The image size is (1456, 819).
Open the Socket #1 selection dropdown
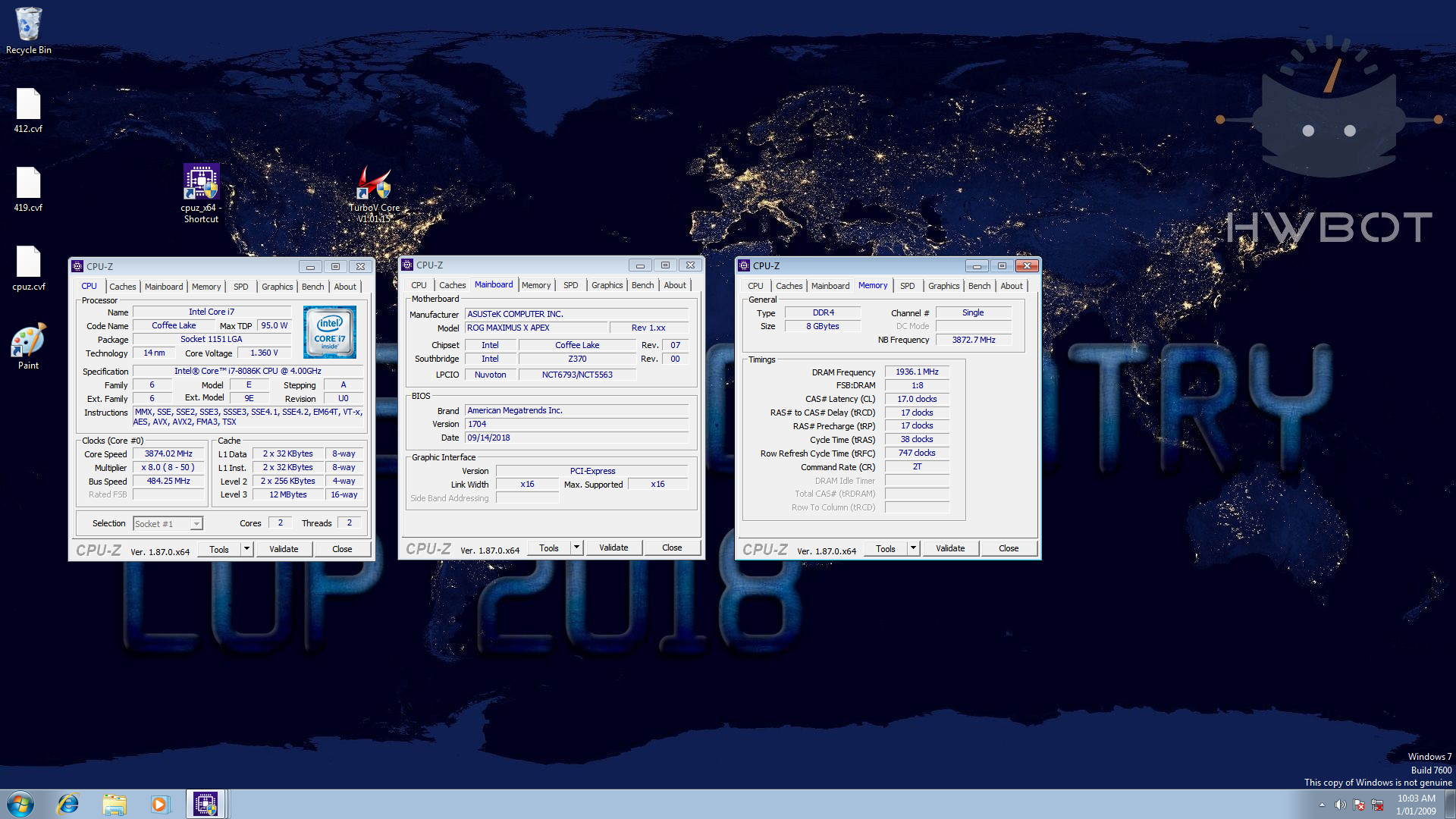168,523
